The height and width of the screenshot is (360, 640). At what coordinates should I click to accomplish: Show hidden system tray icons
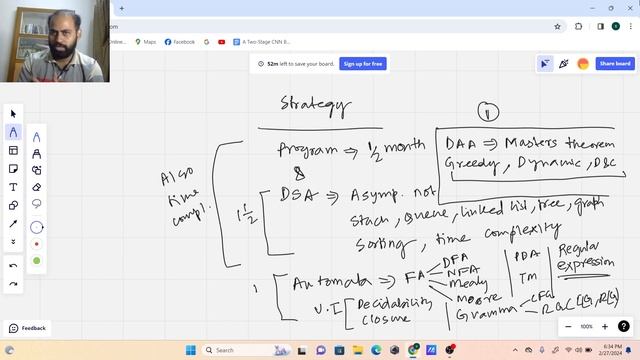pyautogui.click(x=515, y=350)
